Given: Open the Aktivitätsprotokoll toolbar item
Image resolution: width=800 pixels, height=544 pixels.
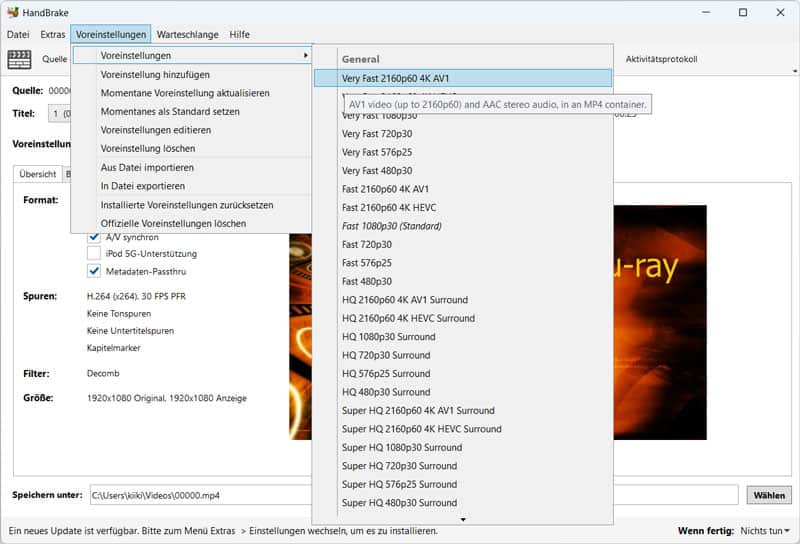Looking at the screenshot, I should (x=661, y=59).
